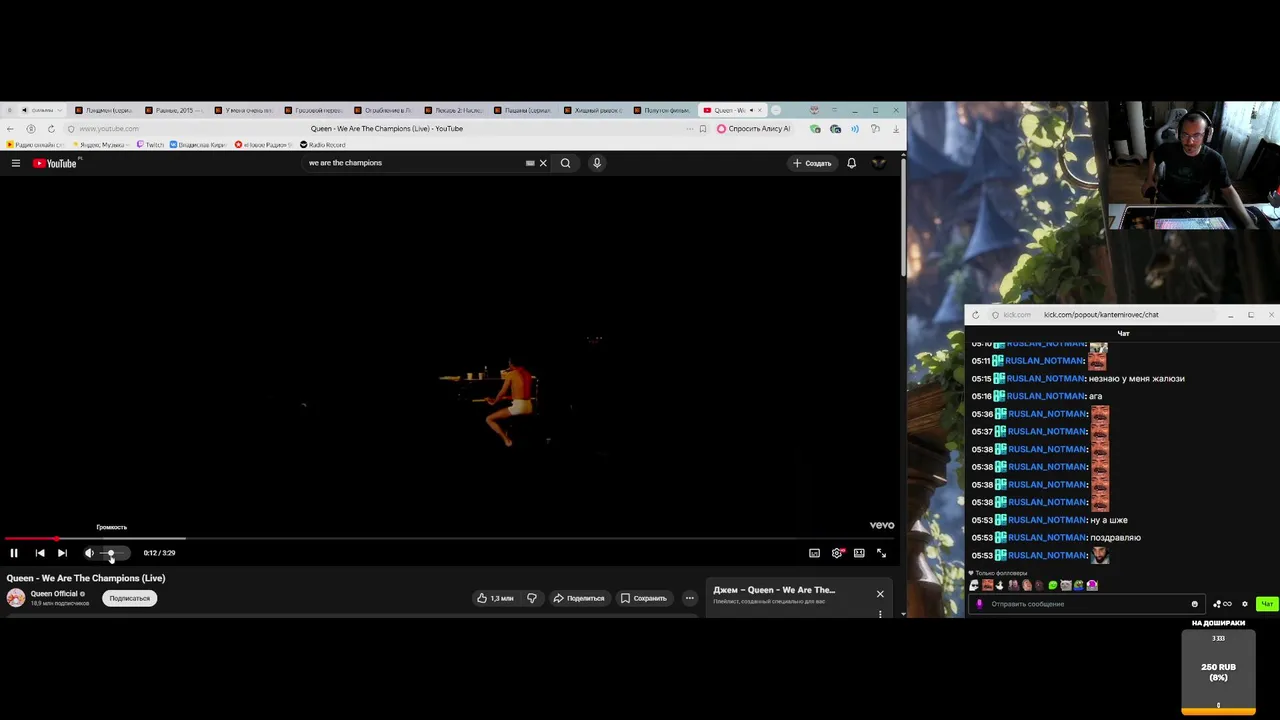The image size is (1280, 720).
Task: Mute the video with the speaker icon
Action: 89,553
